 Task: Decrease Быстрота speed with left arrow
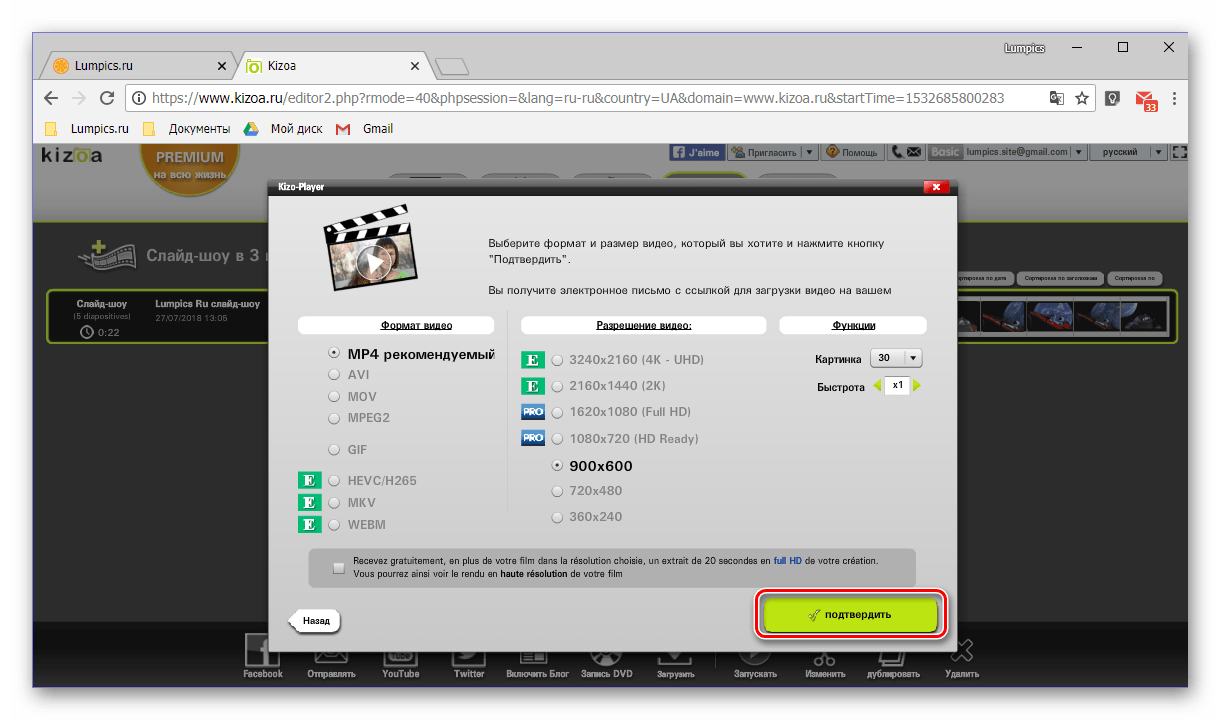click(877, 386)
